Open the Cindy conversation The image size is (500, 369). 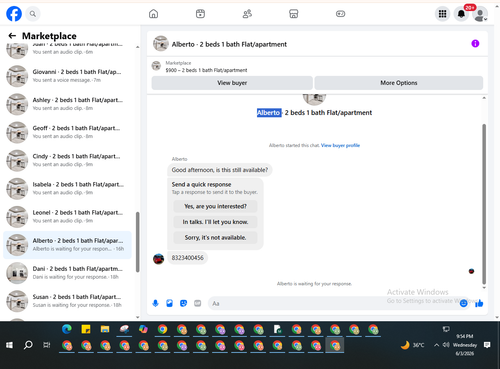click(67, 160)
